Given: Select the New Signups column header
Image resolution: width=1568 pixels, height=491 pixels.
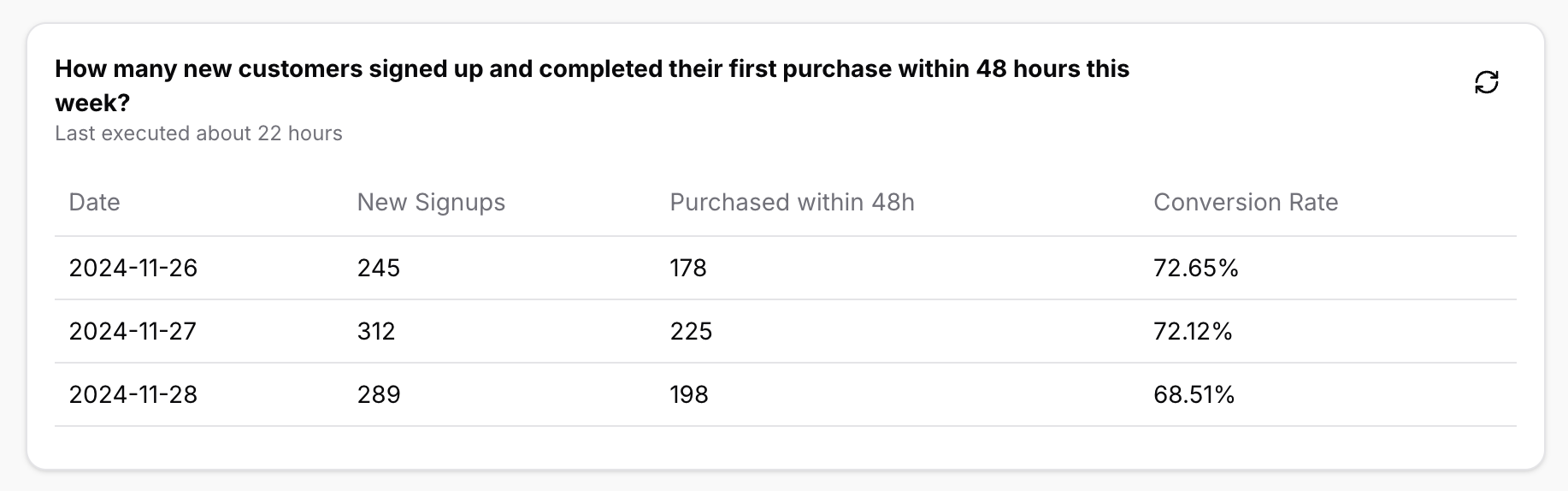Looking at the screenshot, I should coord(431,202).
